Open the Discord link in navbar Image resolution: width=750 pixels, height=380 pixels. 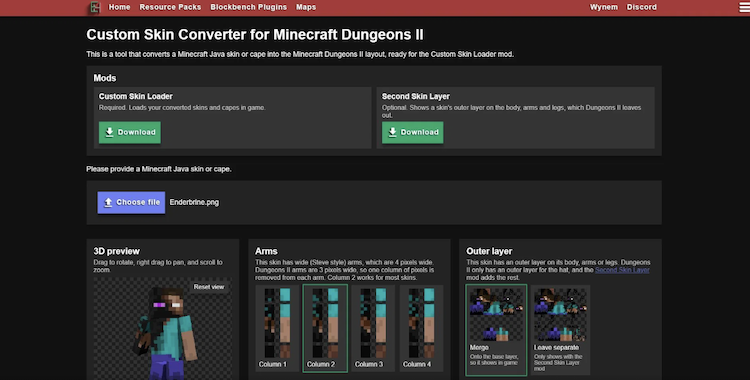pyautogui.click(x=642, y=7)
